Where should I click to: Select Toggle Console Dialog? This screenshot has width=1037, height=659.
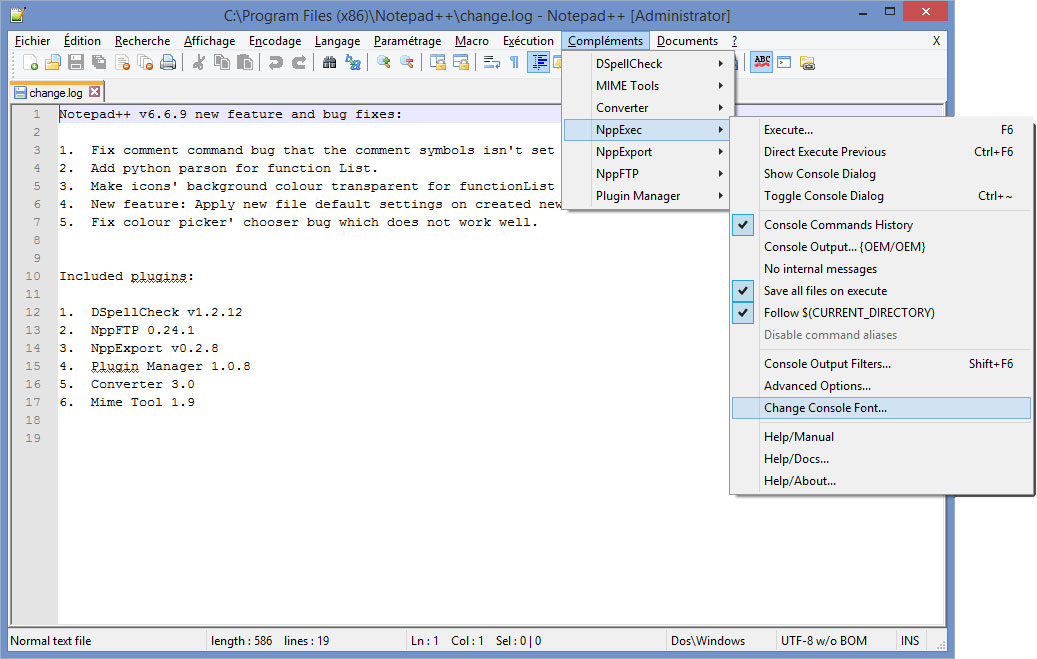[881, 196]
